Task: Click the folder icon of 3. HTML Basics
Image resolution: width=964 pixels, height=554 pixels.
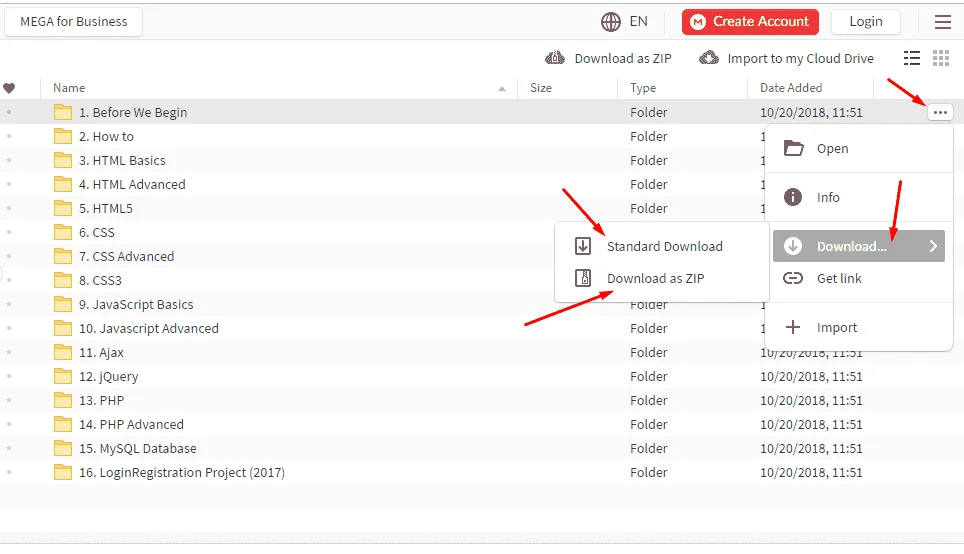Action: (63, 160)
